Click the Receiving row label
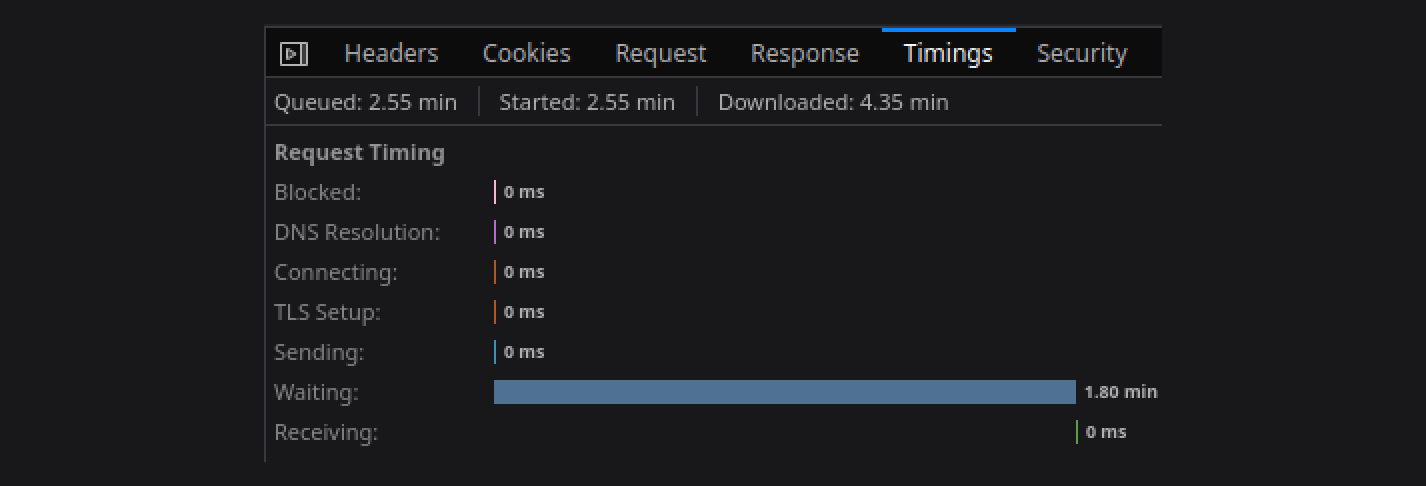The height and width of the screenshot is (486, 1426). pyautogui.click(x=326, y=432)
